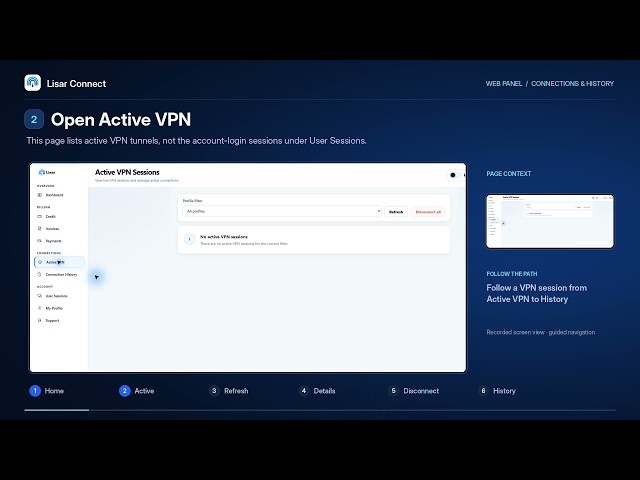Open Connection History in the sidebar
This screenshot has width=640, height=480.
(x=60, y=274)
